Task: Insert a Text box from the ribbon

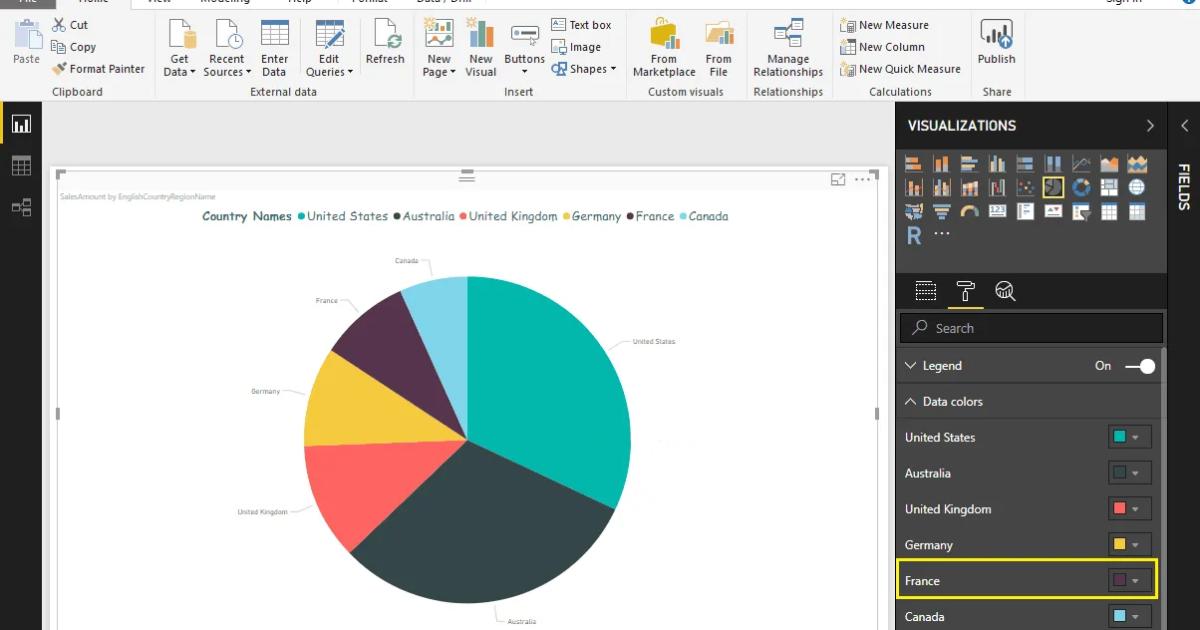Action: pos(583,24)
